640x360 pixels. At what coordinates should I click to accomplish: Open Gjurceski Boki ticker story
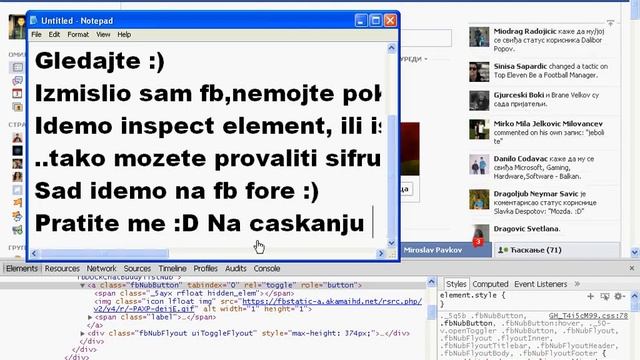[x=543, y=100]
